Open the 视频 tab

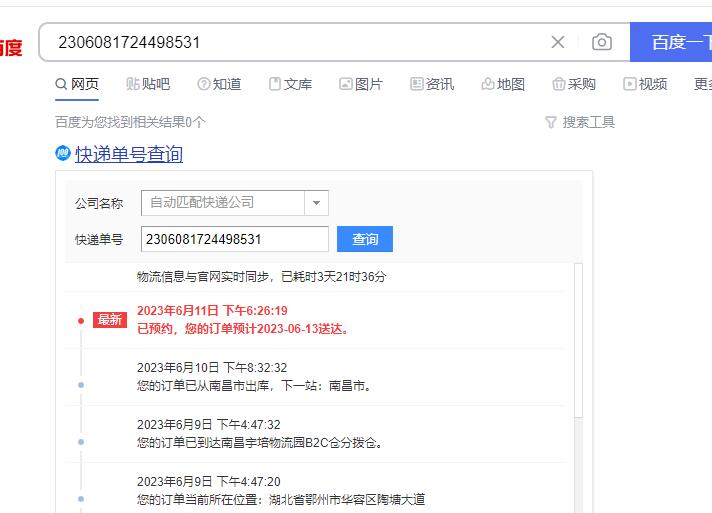645,84
